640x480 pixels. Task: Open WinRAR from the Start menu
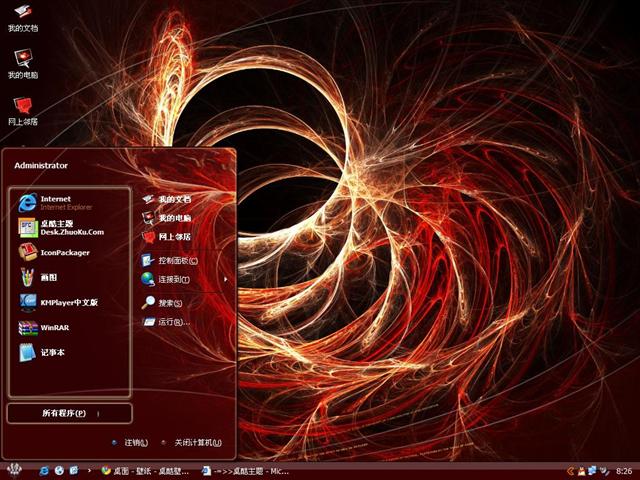(55, 327)
